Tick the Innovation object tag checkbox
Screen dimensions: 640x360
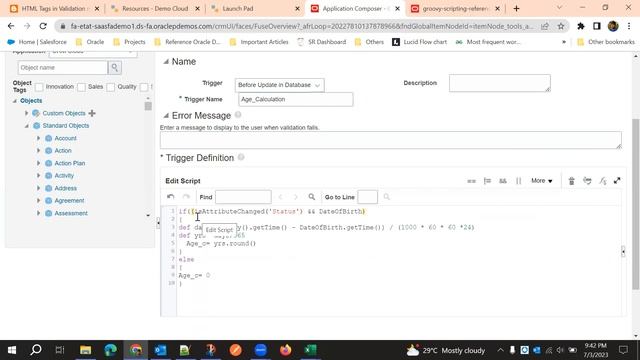(x=39, y=87)
